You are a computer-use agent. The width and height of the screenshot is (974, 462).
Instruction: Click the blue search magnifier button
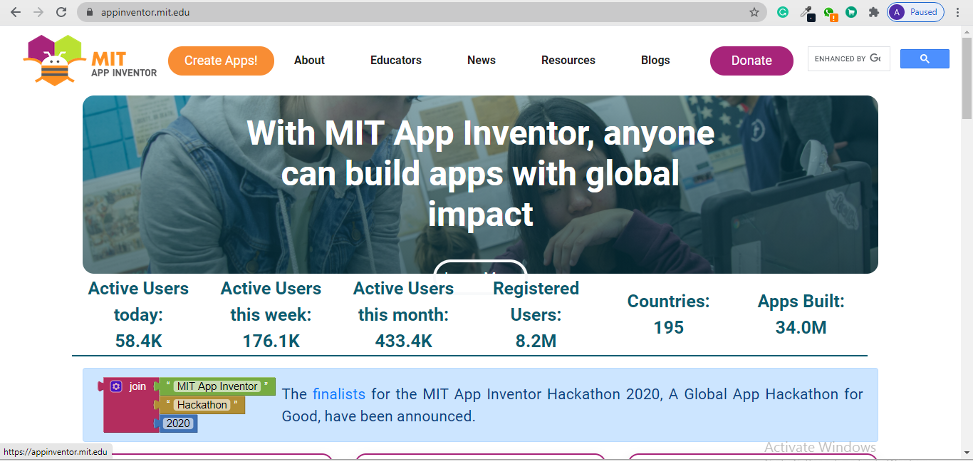(x=924, y=58)
